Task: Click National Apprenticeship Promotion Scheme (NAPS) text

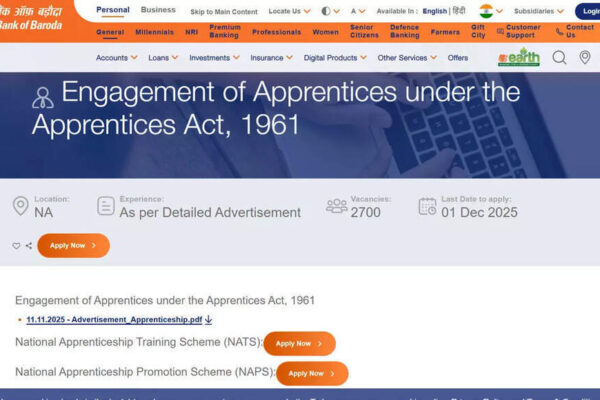Action: point(145,372)
